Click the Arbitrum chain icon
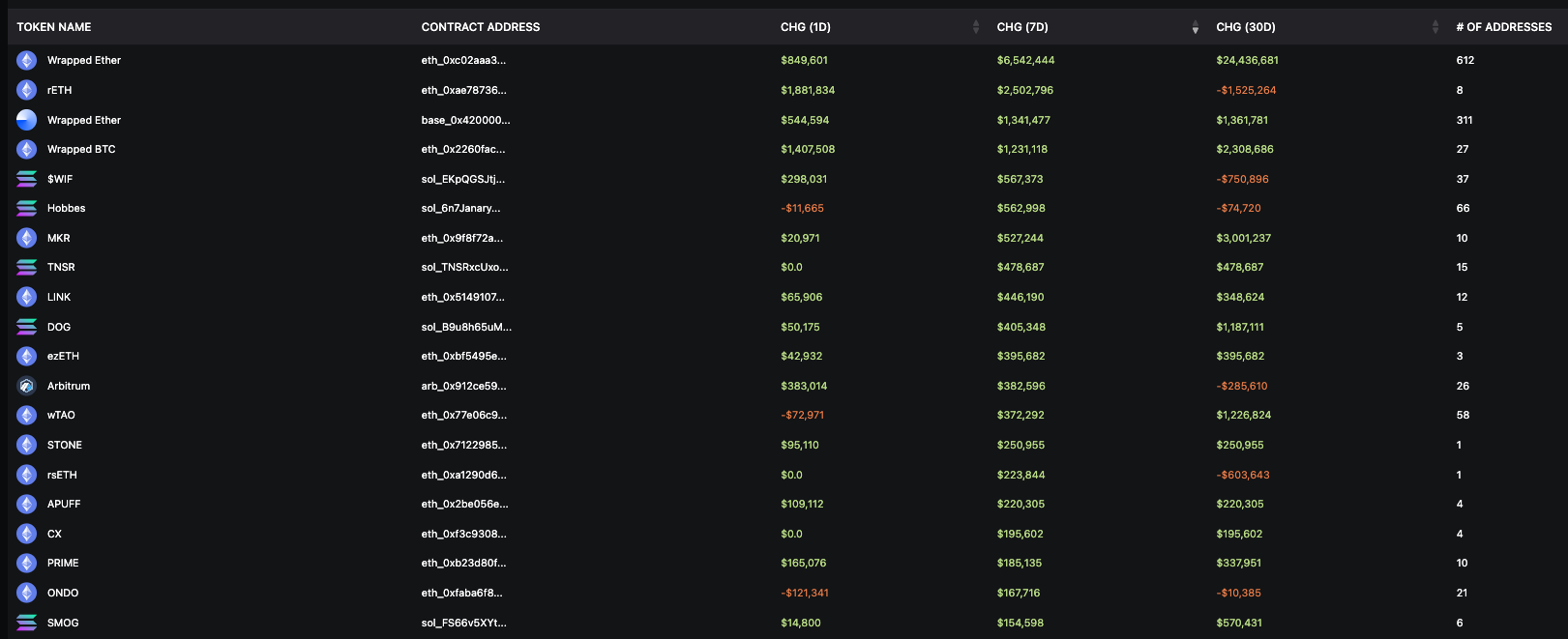 coord(27,386)
